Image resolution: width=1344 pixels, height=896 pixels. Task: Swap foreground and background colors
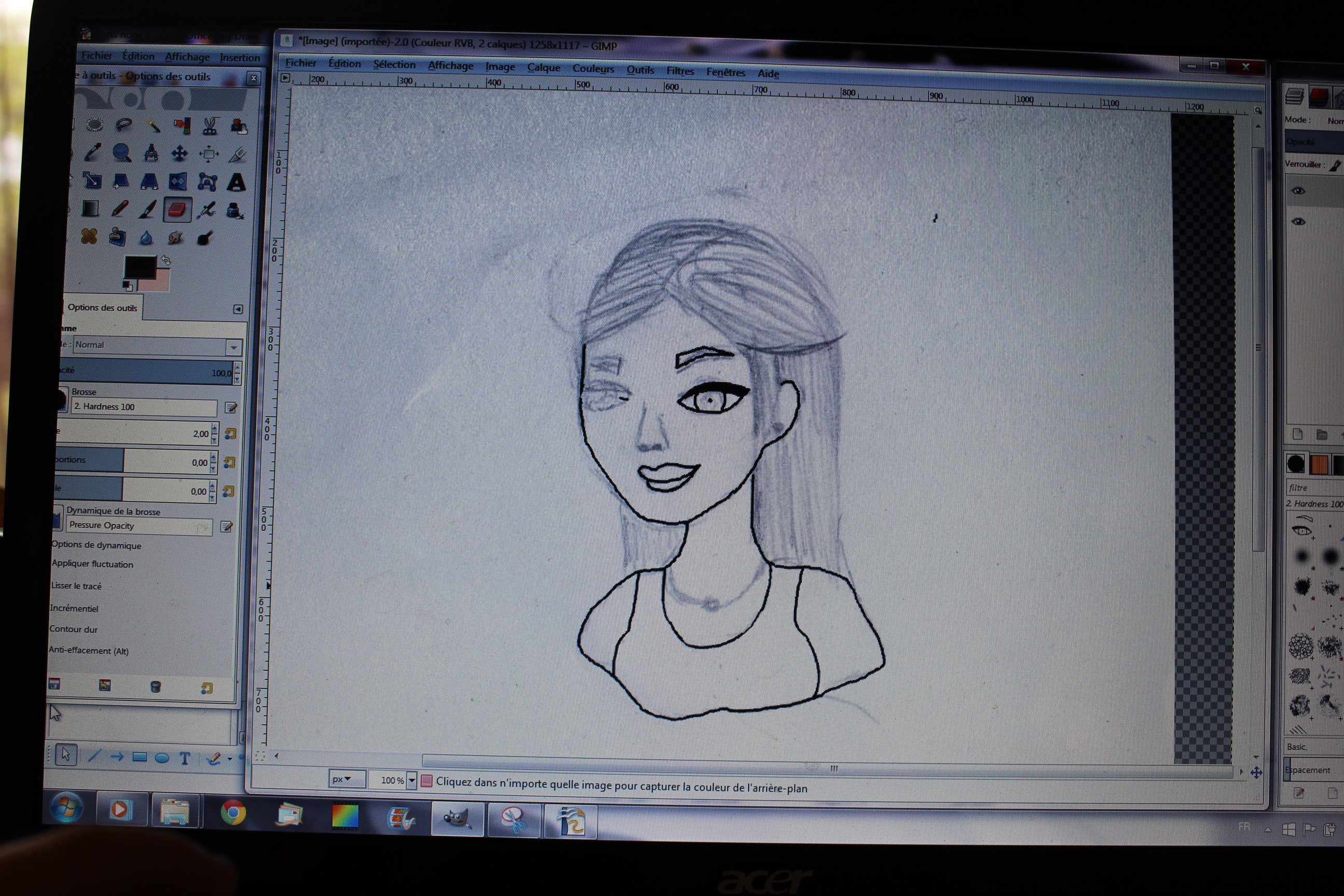(166, 261)
